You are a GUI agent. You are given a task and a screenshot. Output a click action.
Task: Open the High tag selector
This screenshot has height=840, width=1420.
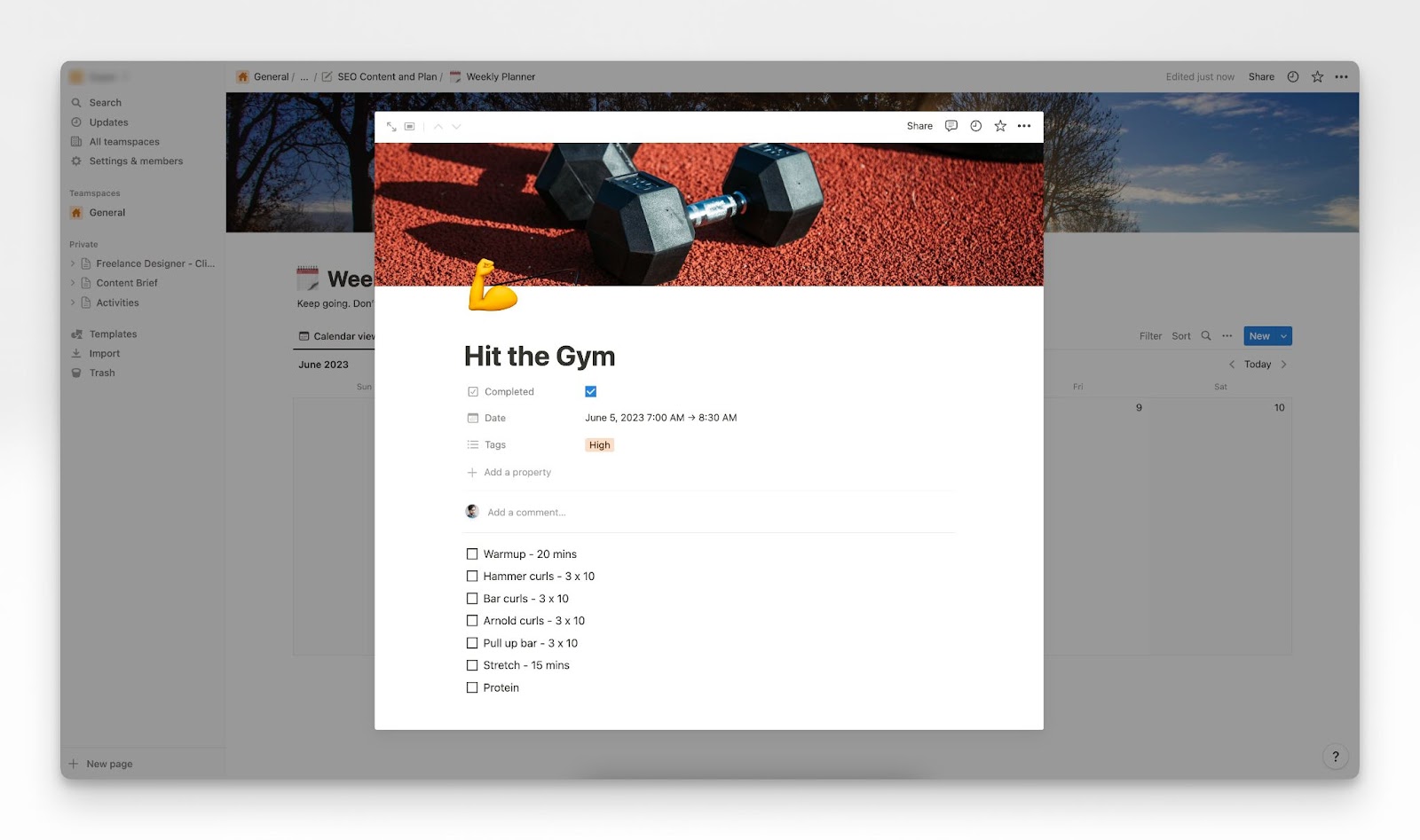[600, 445]
